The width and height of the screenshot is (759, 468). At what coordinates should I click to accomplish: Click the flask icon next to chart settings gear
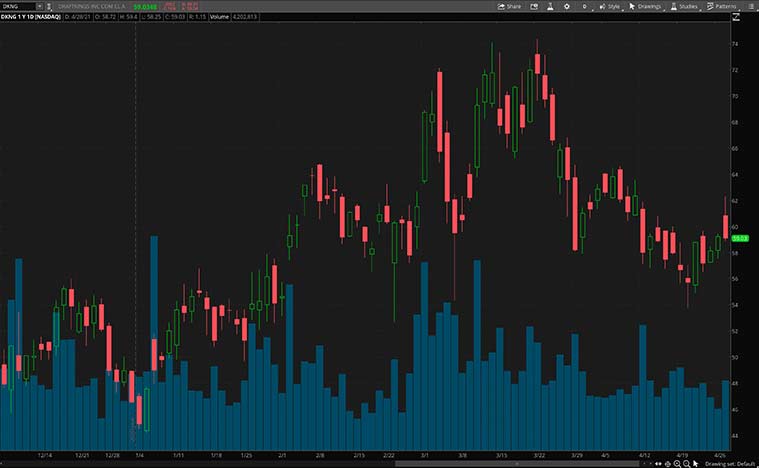[x=550, y=6]
